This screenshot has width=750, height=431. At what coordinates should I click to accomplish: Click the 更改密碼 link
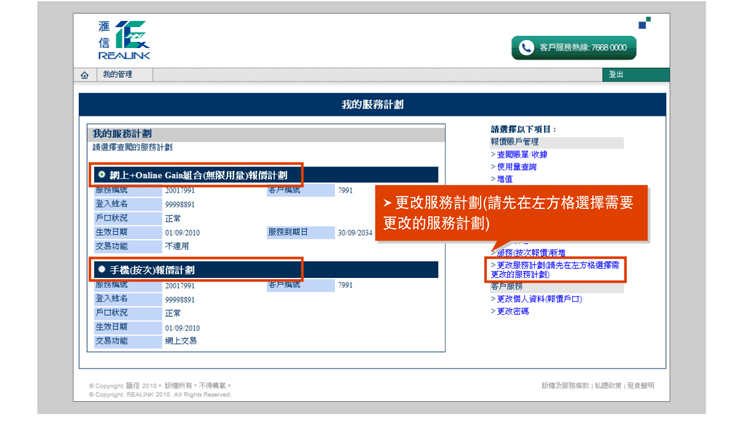512,311
